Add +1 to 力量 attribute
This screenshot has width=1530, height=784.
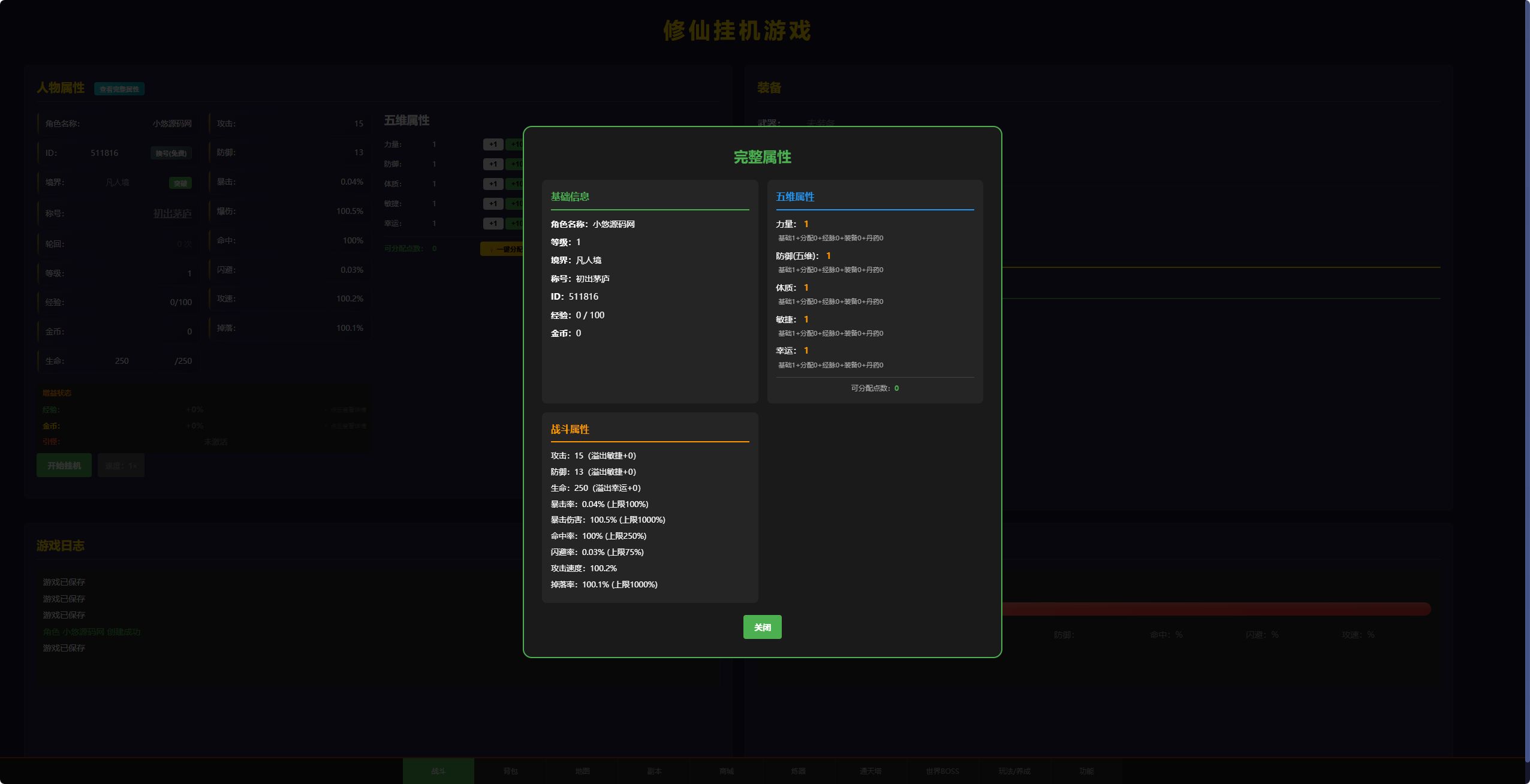[493, 144]
